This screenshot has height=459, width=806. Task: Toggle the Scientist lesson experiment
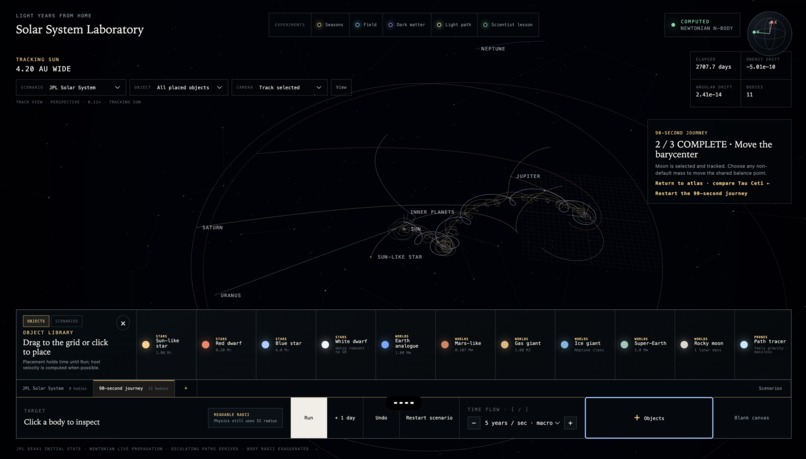coord(508,25)
